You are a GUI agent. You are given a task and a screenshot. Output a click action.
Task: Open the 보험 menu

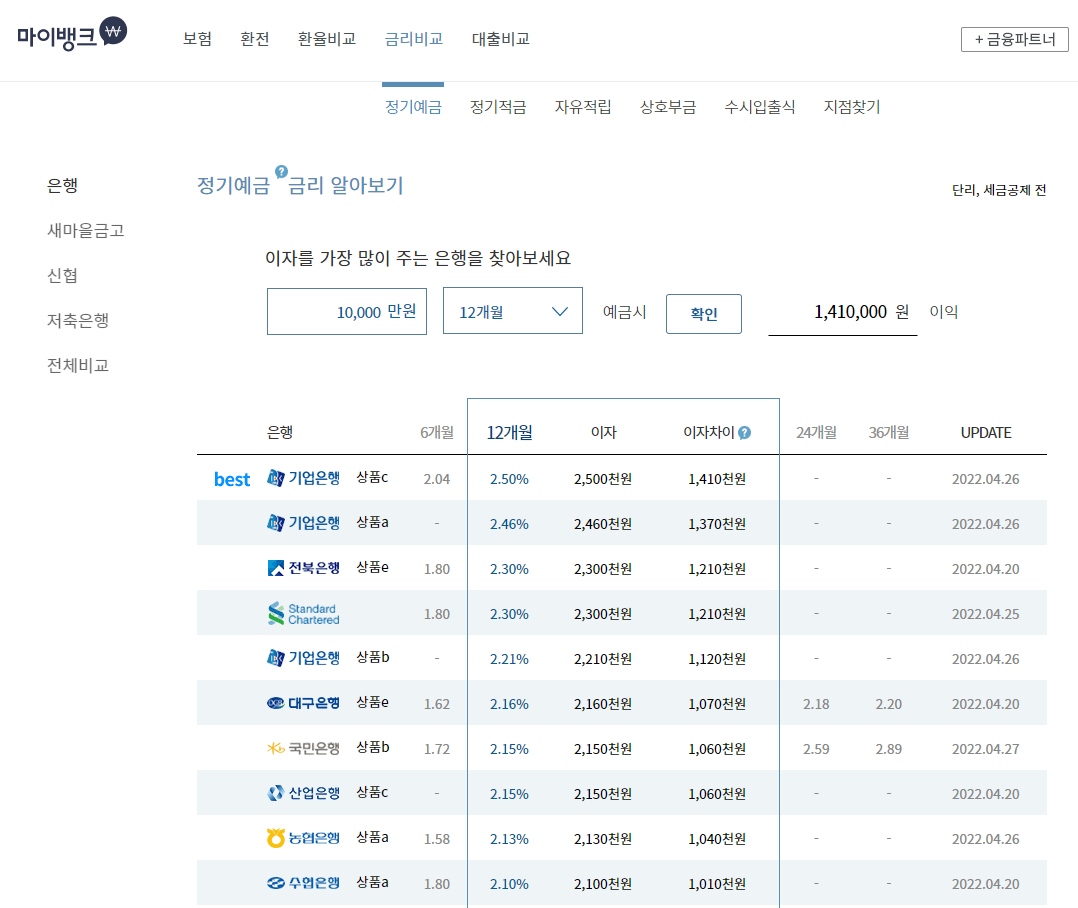197,39
